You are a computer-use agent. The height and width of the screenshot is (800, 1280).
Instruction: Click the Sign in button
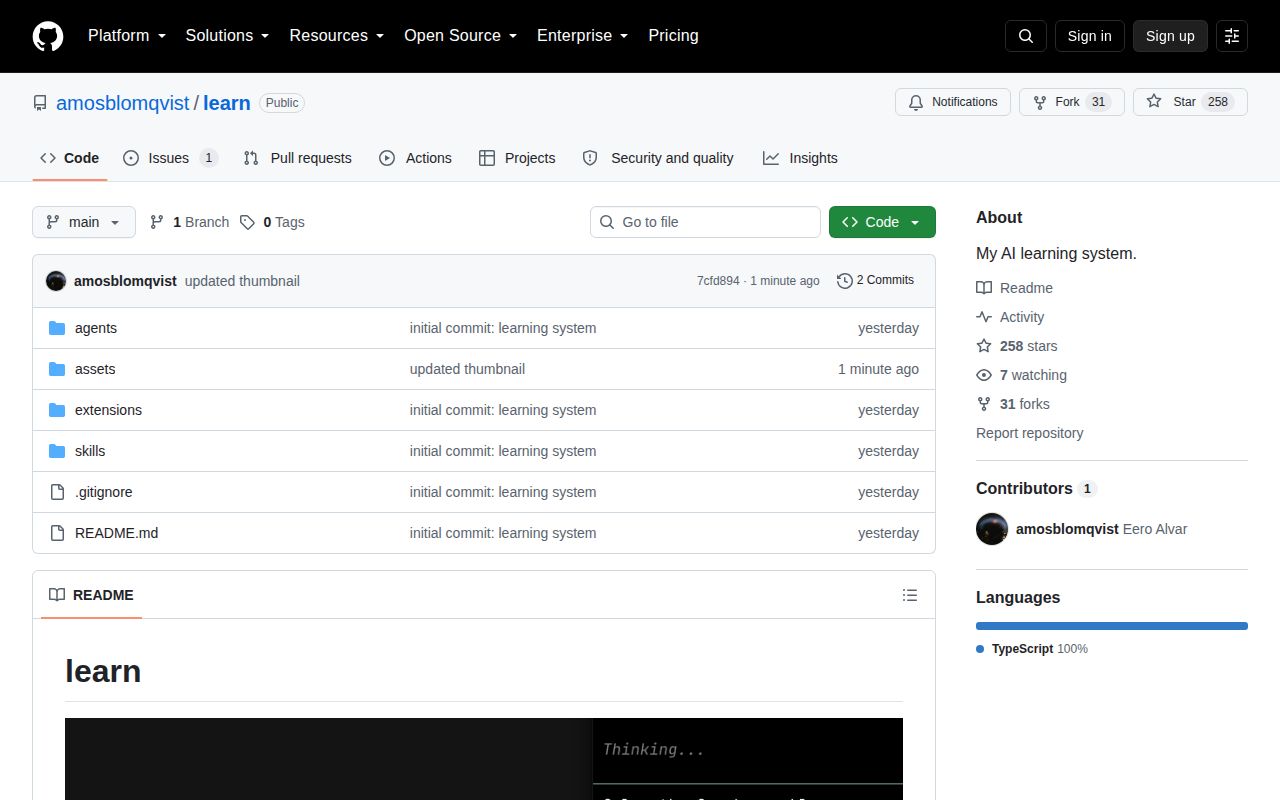tap(1089, 36)
